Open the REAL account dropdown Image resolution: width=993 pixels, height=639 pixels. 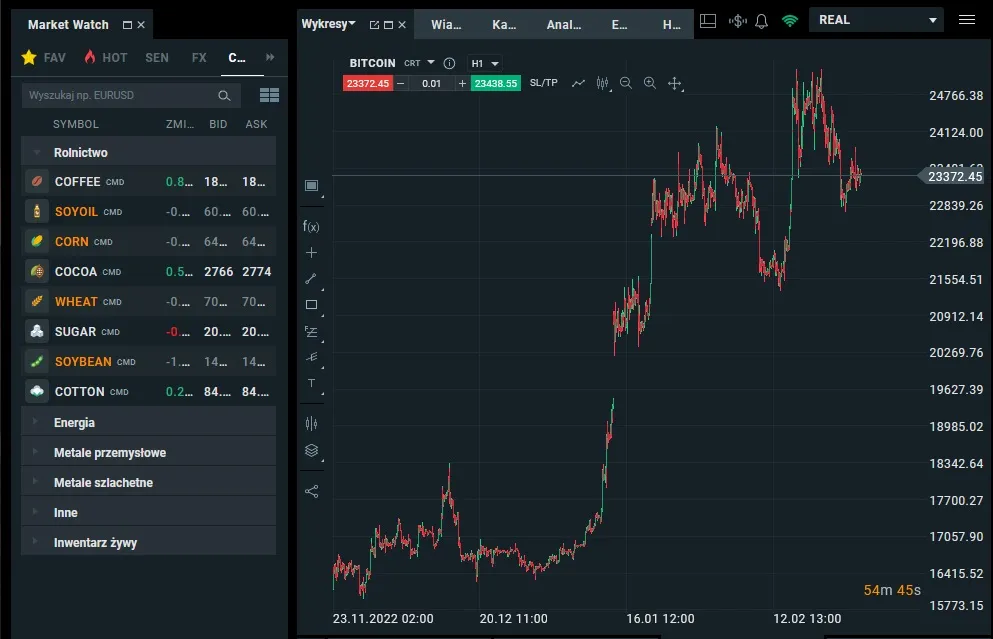coord(876,20)
